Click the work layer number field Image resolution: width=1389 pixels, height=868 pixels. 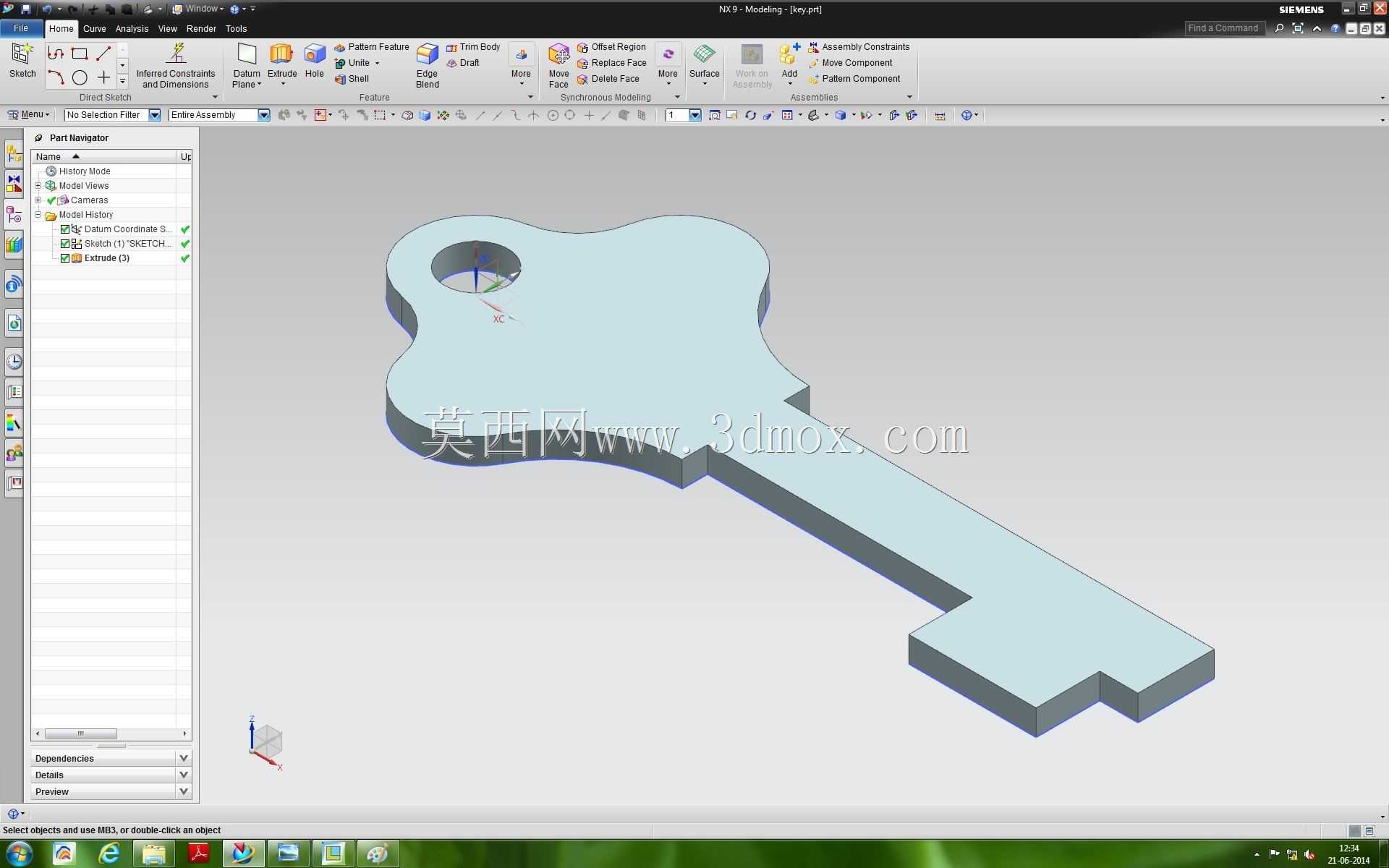tap(677, 115)
